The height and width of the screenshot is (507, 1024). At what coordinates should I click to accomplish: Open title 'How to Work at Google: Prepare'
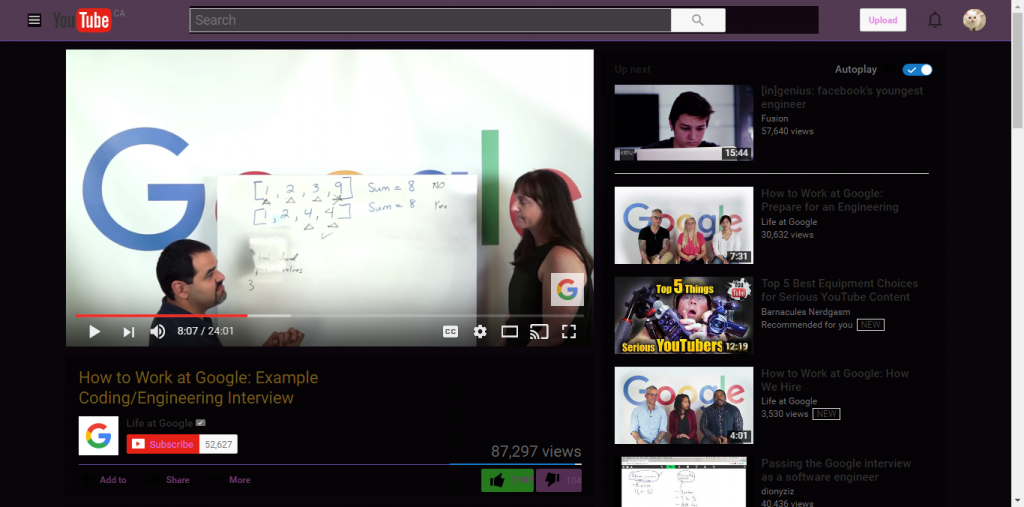pos(829,201)
